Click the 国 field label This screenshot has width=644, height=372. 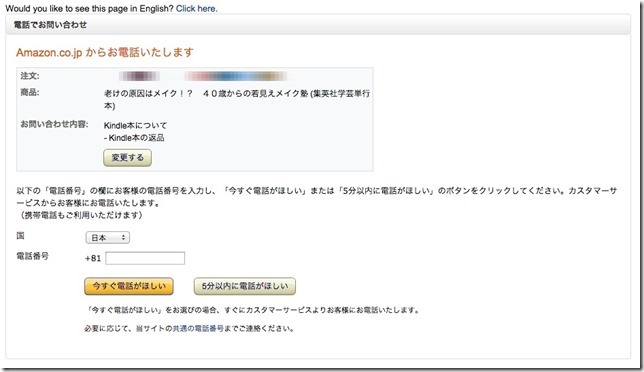20,236
